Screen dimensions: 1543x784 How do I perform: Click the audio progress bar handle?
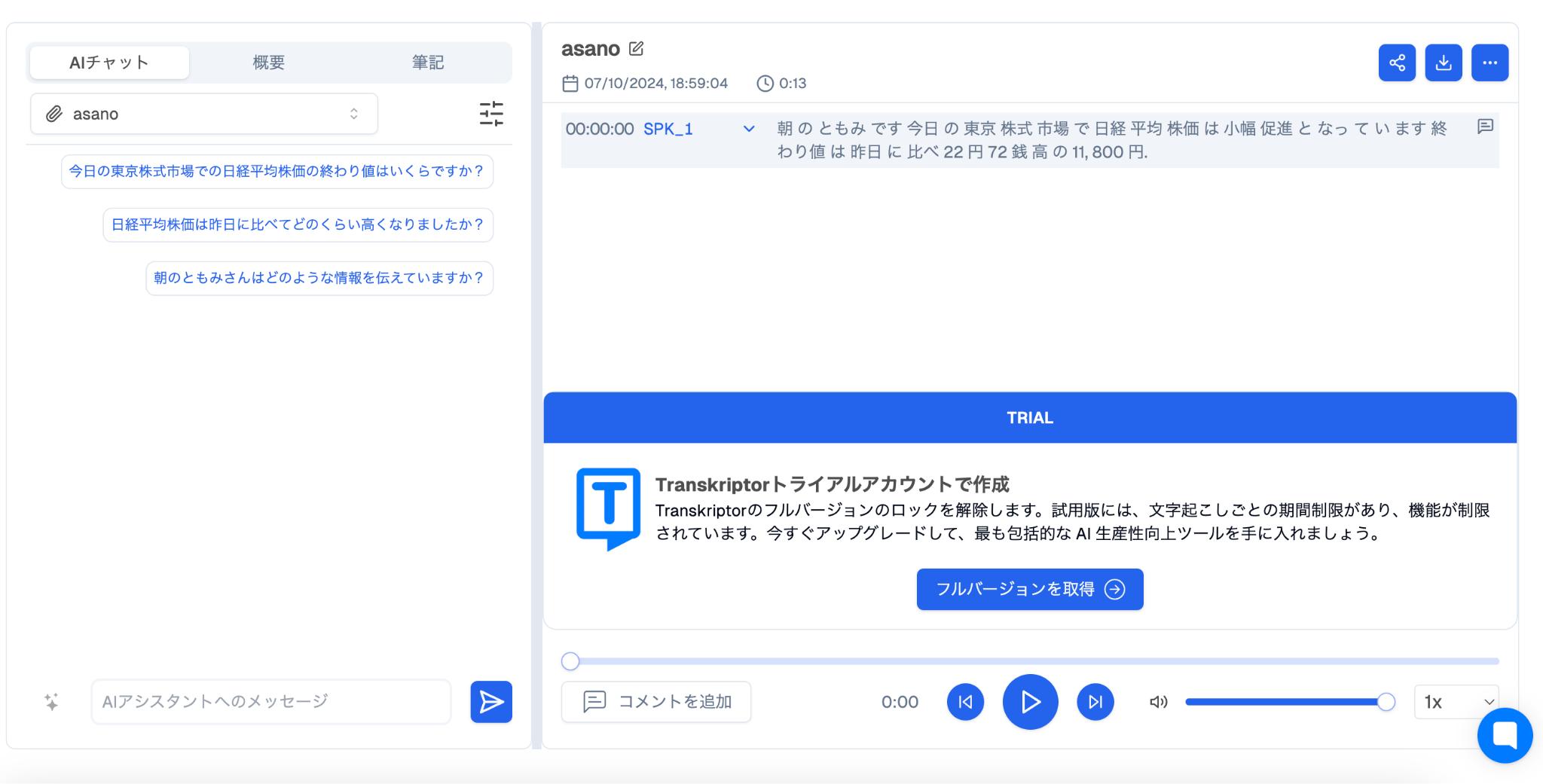tap(570, 661)
